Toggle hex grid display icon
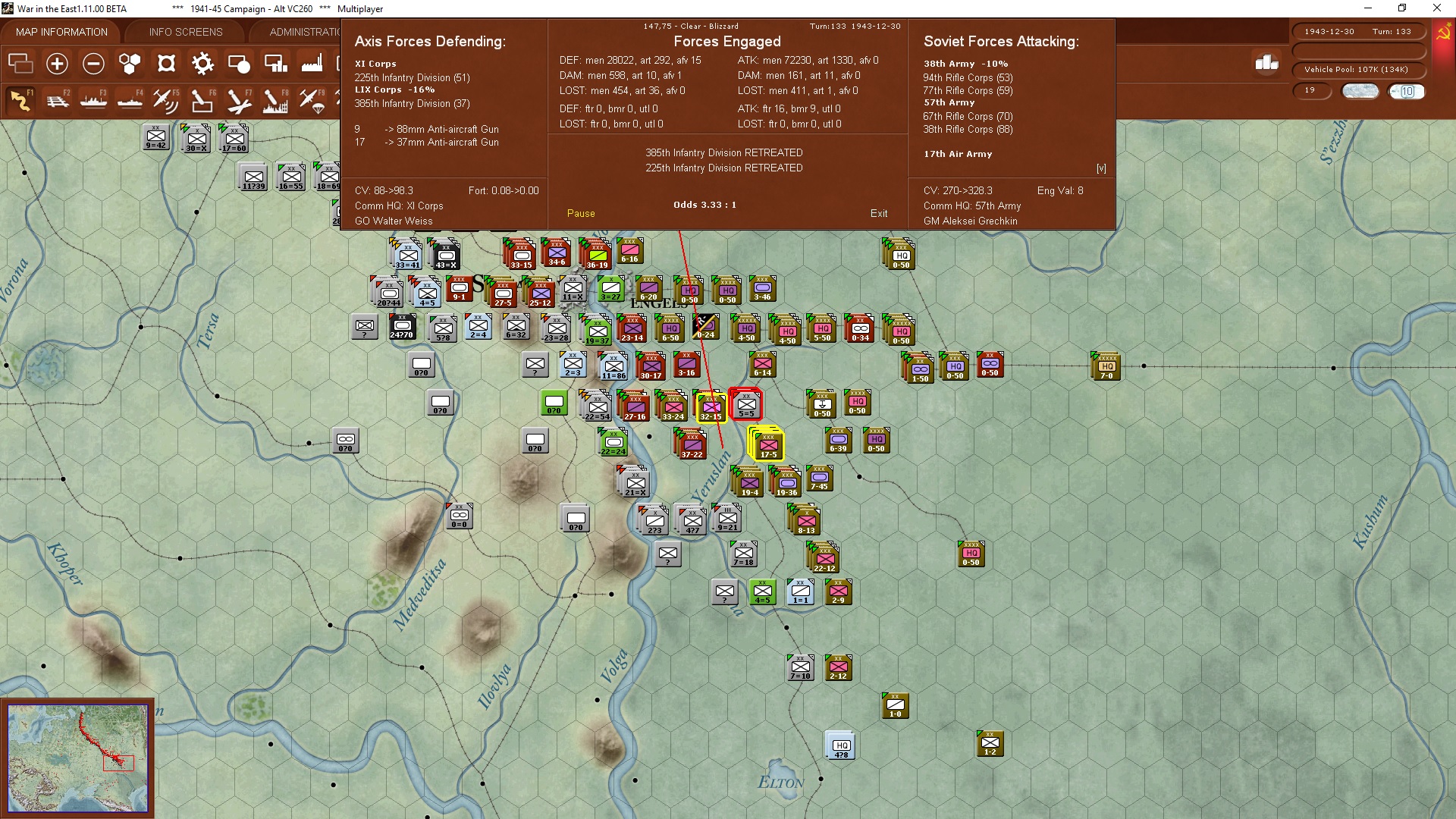This screenshot has height=819, width=1456. click(x=130, y=64)
